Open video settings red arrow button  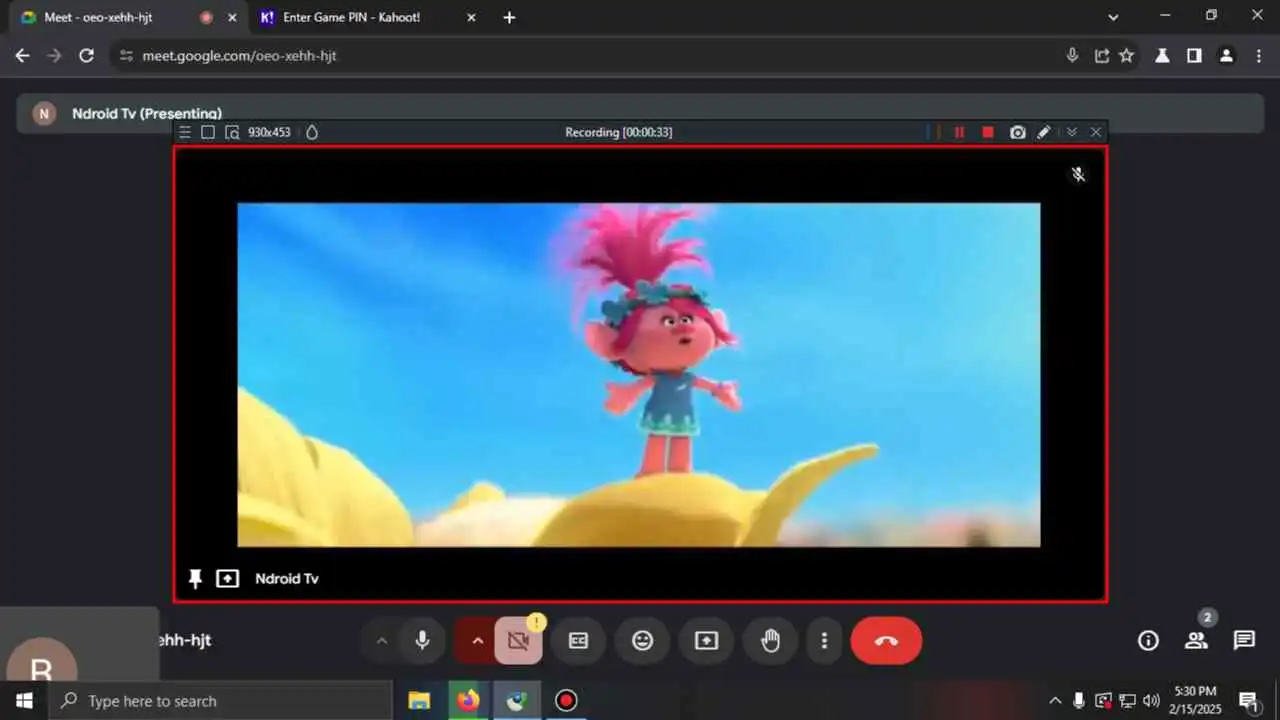[477, 641]
